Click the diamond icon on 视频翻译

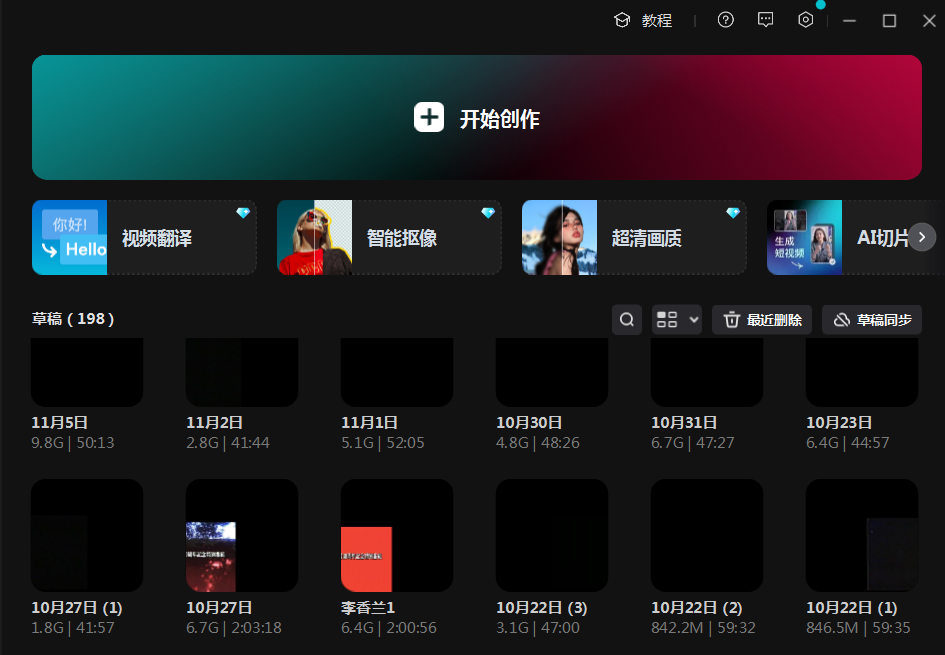(243, 213)
